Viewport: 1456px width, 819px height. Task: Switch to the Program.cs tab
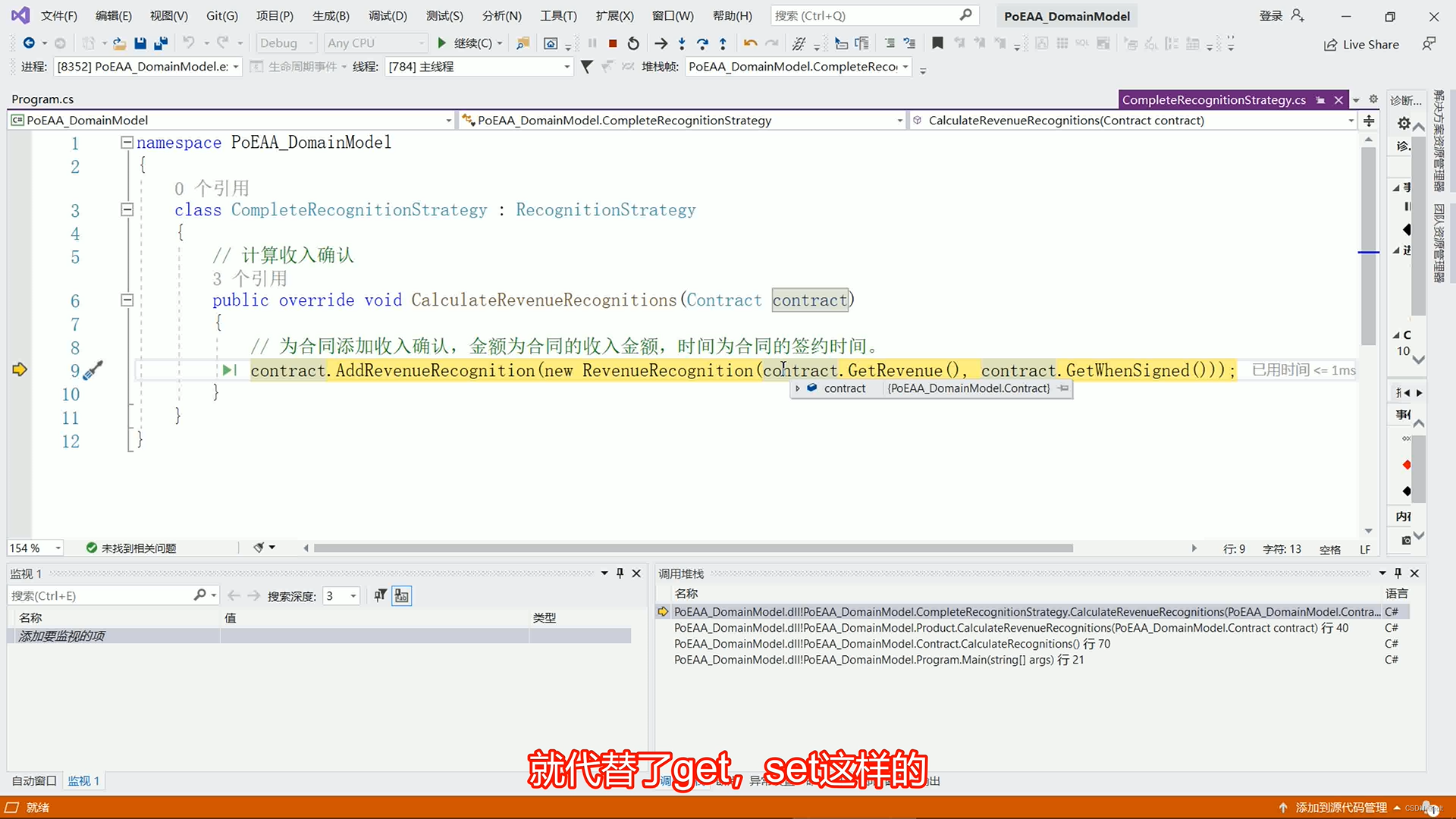tap(42, 99)
